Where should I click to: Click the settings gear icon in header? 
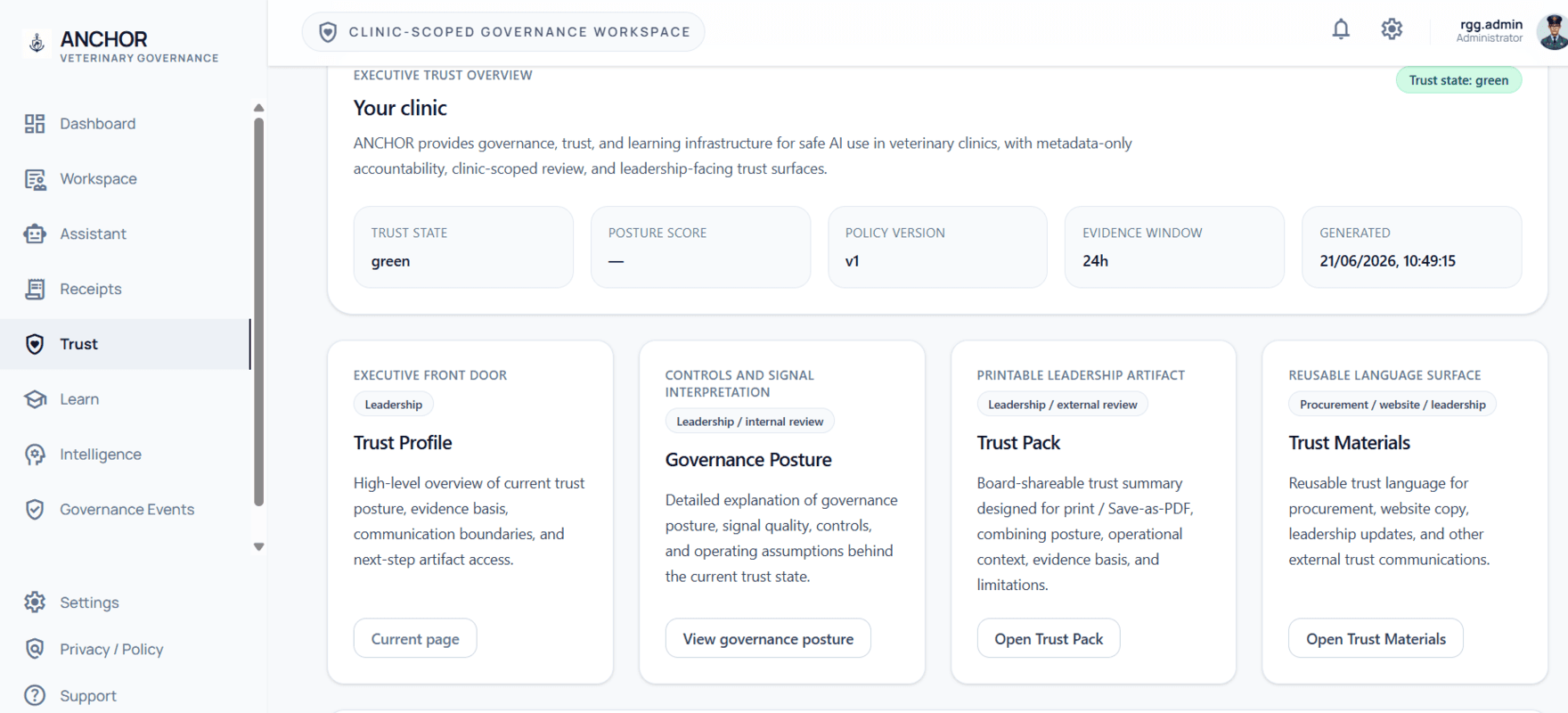pyautogui.click(x=1392, y=29)
